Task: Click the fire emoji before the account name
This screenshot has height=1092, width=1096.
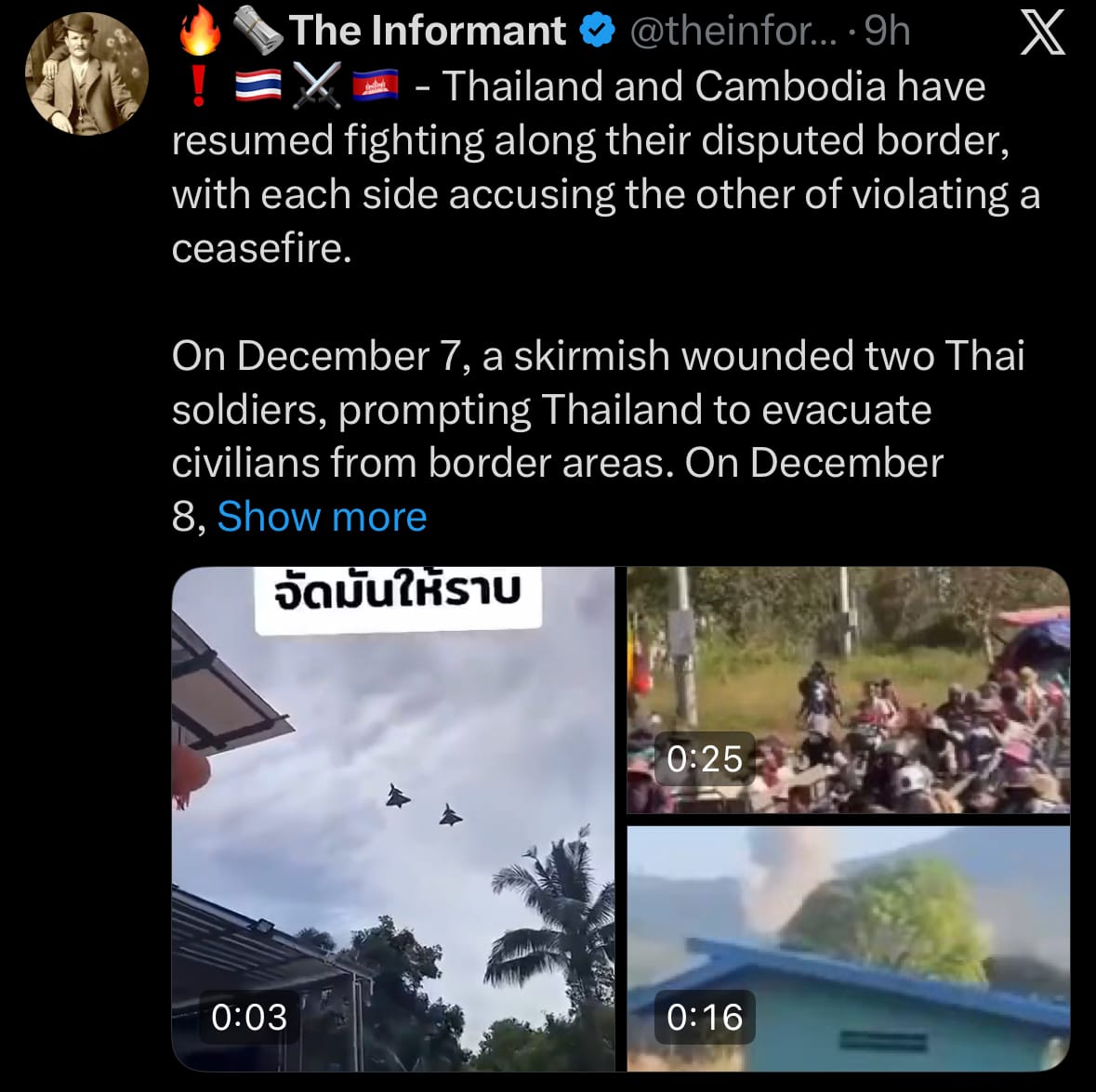Action: click(200, 30)
